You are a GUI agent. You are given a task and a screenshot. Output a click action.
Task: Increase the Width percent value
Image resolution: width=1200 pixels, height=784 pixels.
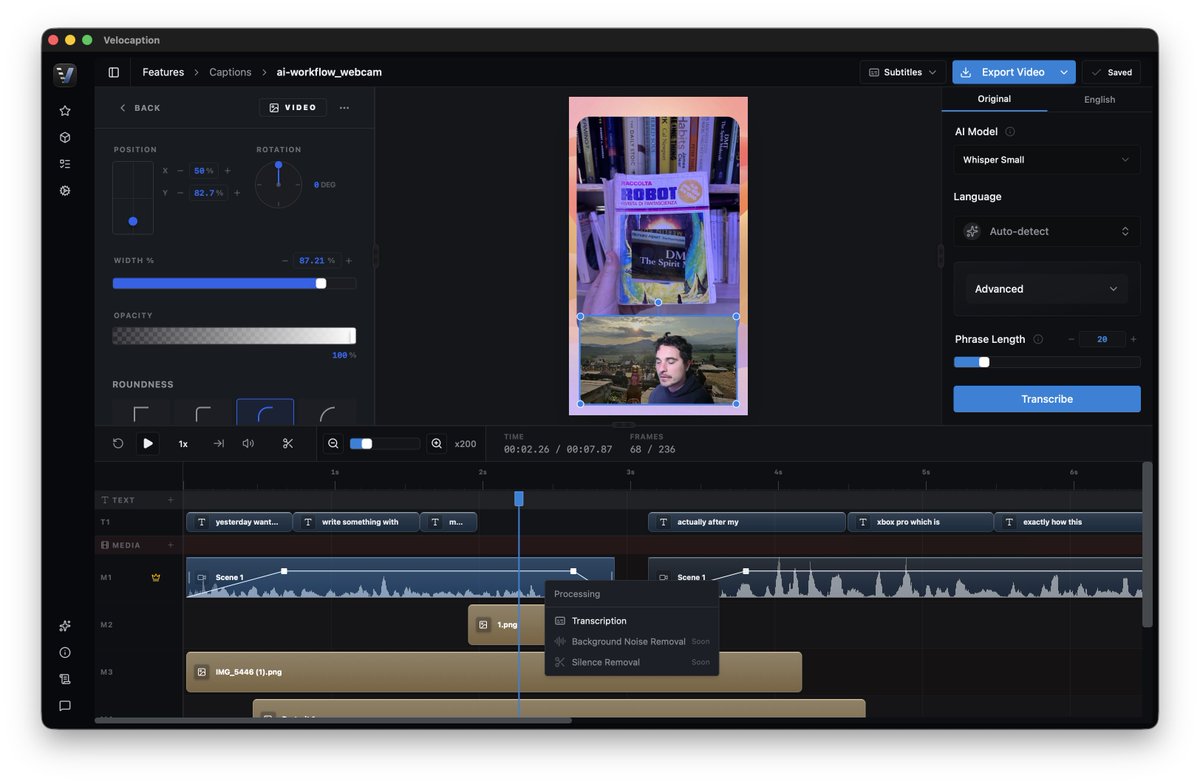(x=349, y=260)
